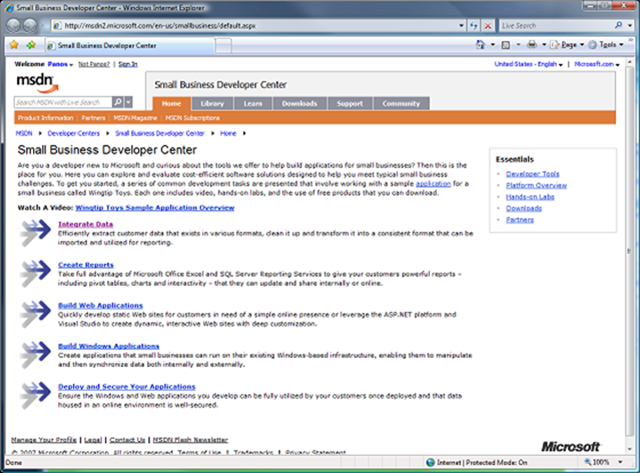Select the Small Business Developer Center browser tab
Image resolution: width=640 pixels, height=473 pixels.
pos(129,45)
